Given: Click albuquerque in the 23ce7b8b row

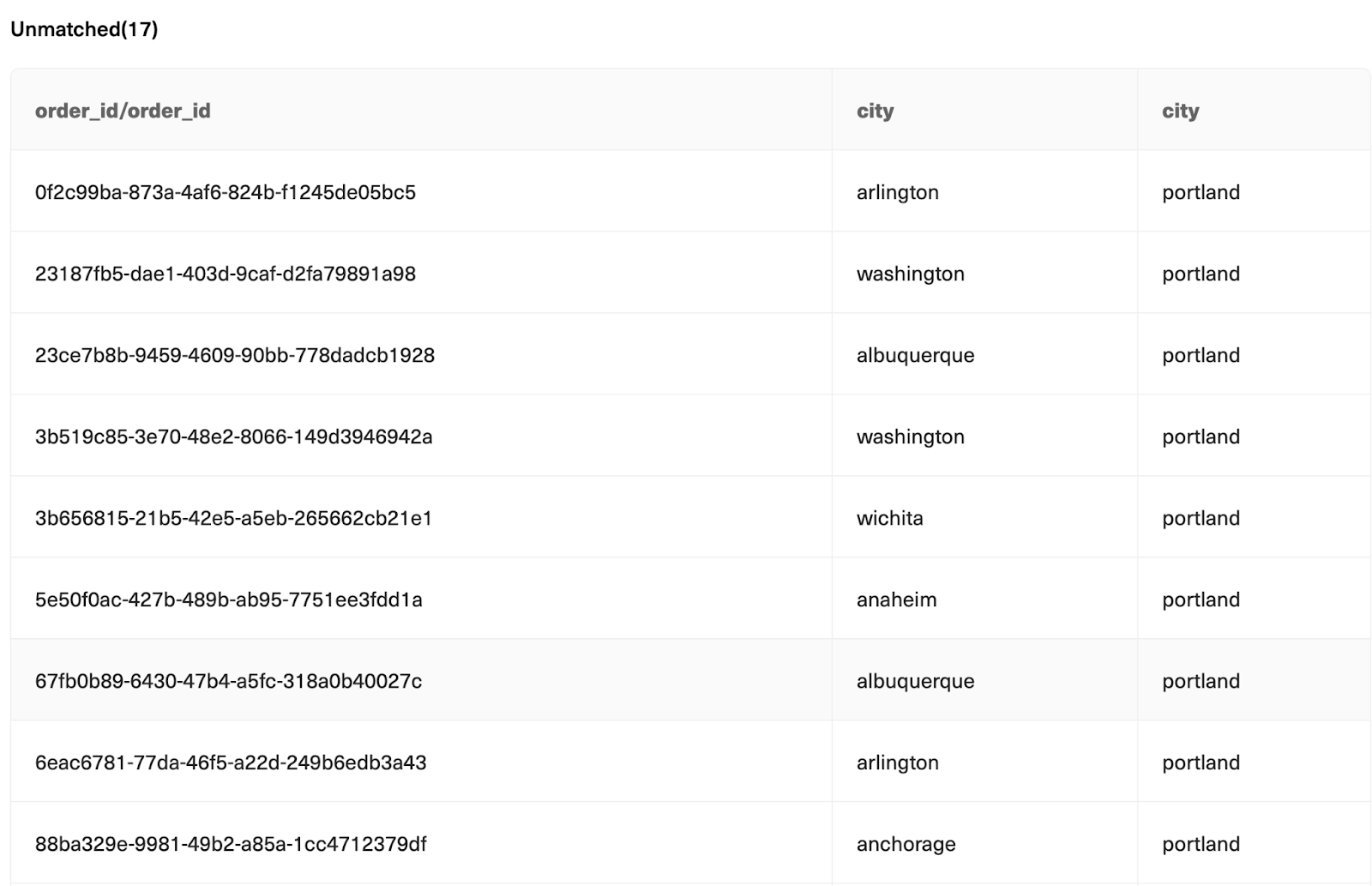Looking at the screenshot, I should point(915,355).
